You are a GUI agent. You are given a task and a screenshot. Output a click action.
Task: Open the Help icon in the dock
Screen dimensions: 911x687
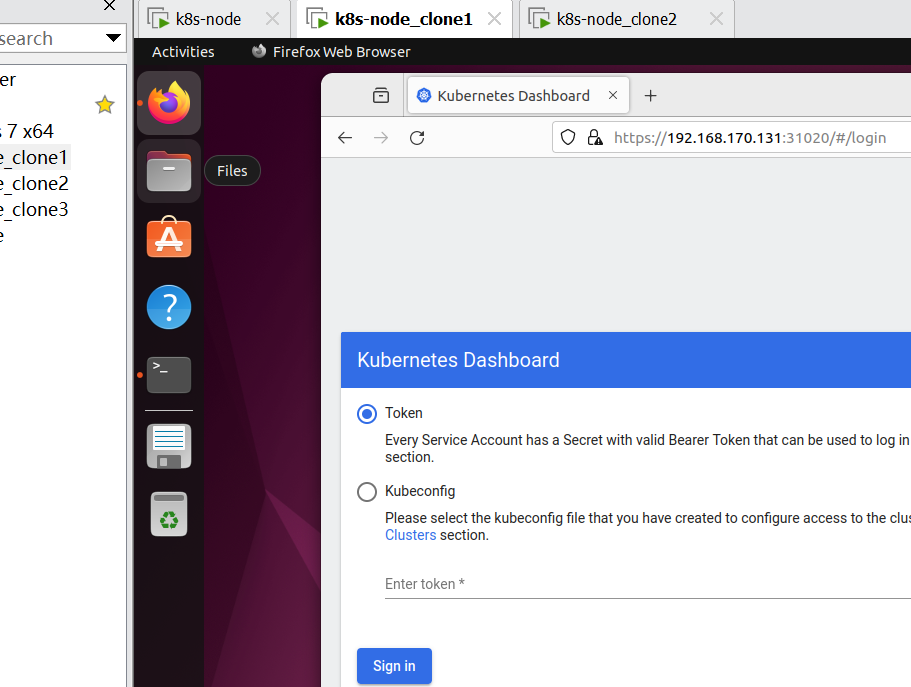pyautogui.click(x=169, y=307)
